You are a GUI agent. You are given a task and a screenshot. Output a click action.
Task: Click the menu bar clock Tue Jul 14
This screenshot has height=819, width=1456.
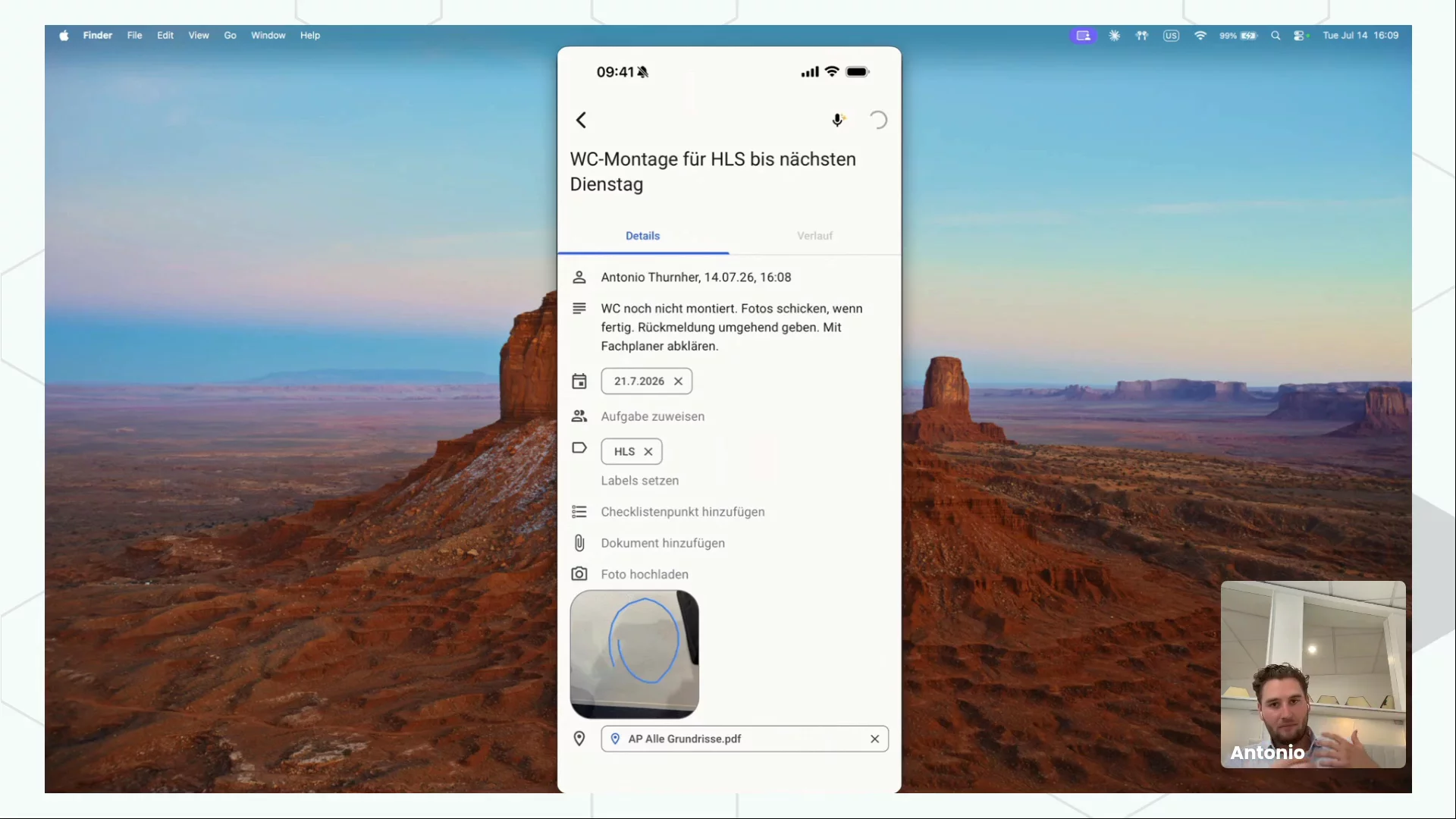point(1360,36)
